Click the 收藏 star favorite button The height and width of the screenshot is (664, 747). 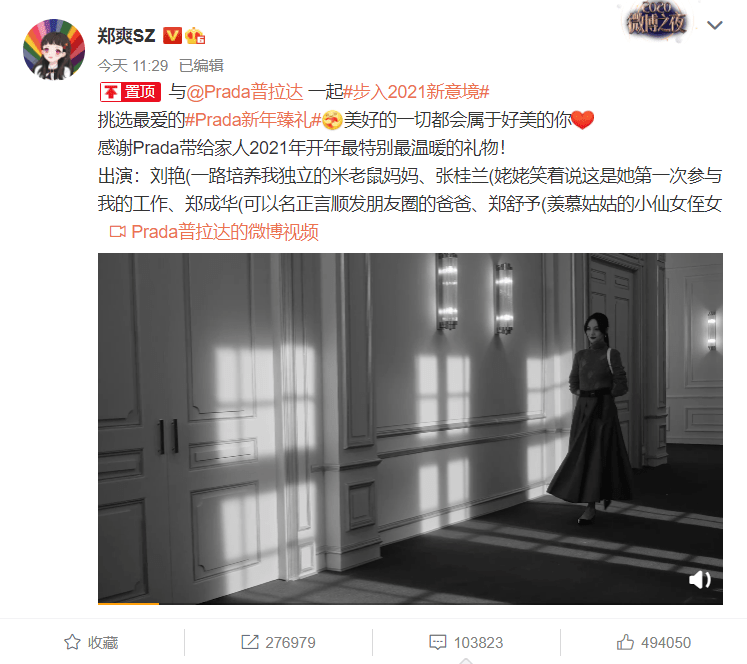point(91,643)
